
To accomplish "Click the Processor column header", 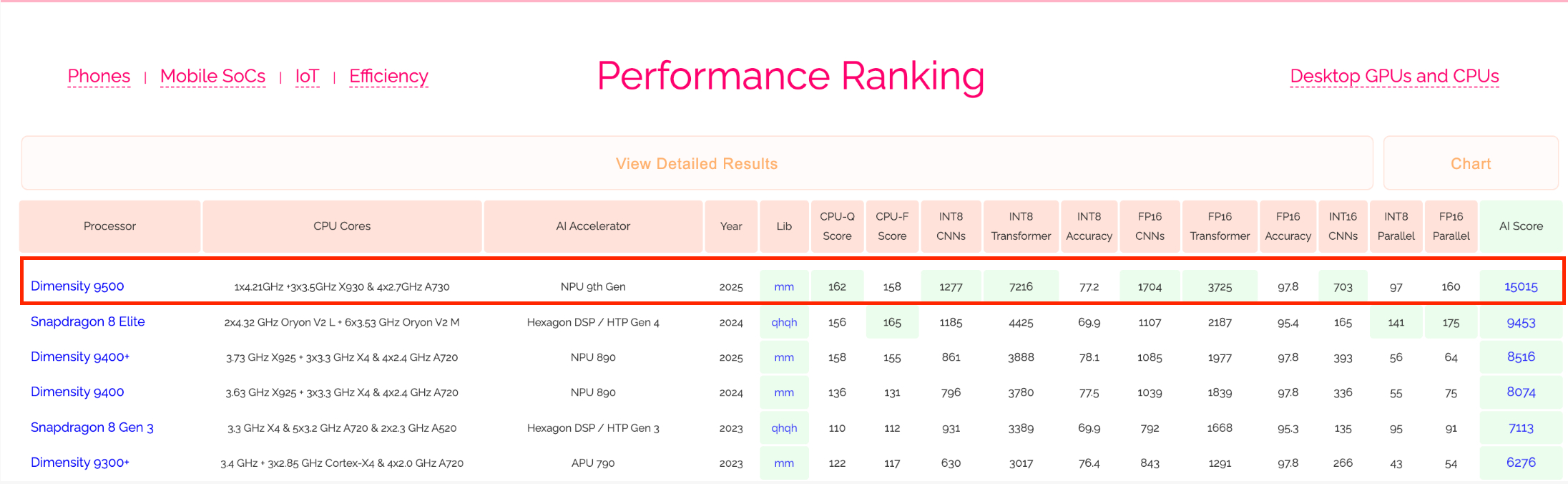I will (109, 226).
